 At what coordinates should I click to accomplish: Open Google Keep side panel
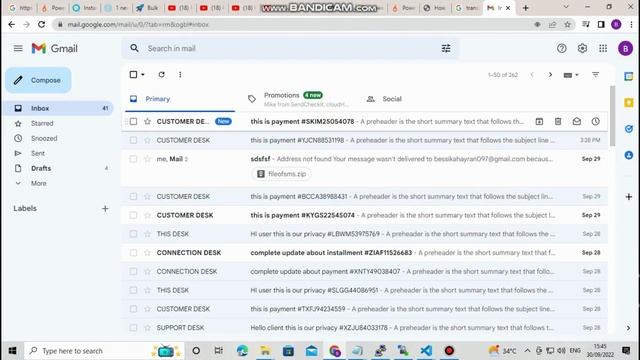[629, 102]
